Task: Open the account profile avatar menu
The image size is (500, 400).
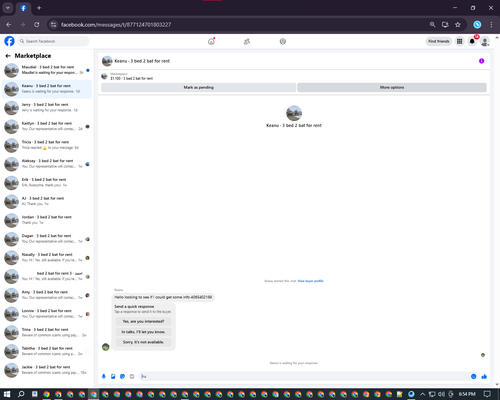Action: [485, 41]
